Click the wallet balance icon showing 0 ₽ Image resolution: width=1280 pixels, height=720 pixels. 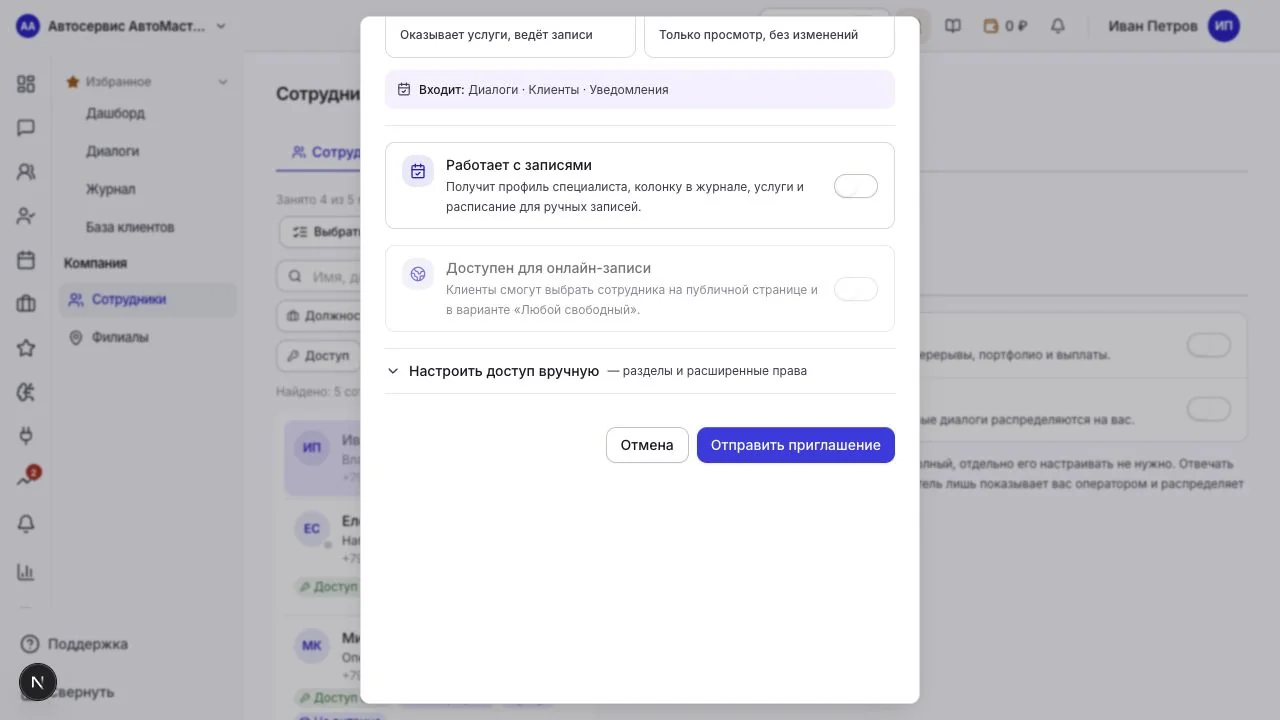coord(1006,26)
